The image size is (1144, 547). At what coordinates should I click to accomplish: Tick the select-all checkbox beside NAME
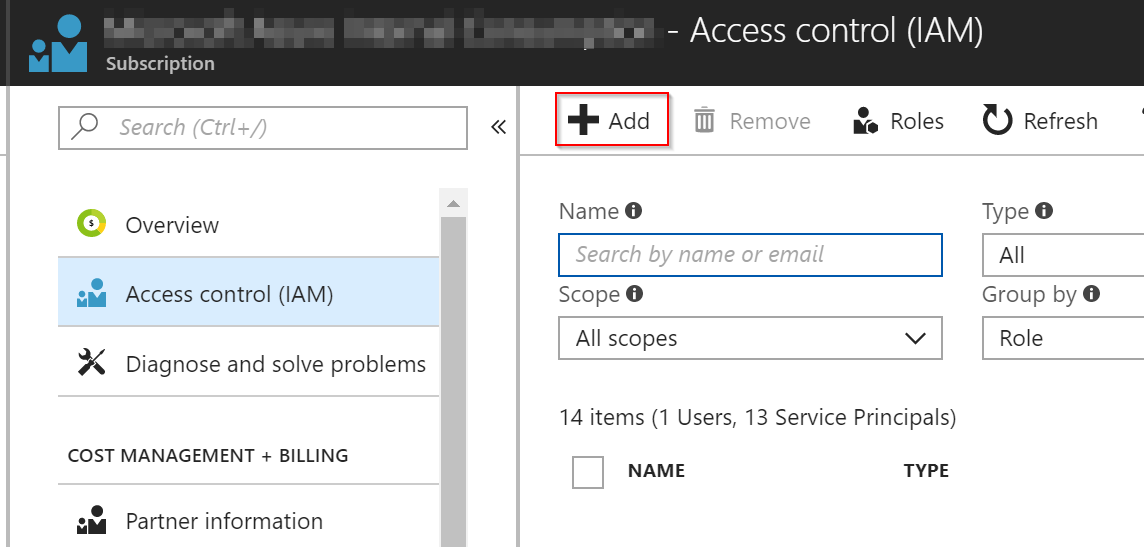588,472
